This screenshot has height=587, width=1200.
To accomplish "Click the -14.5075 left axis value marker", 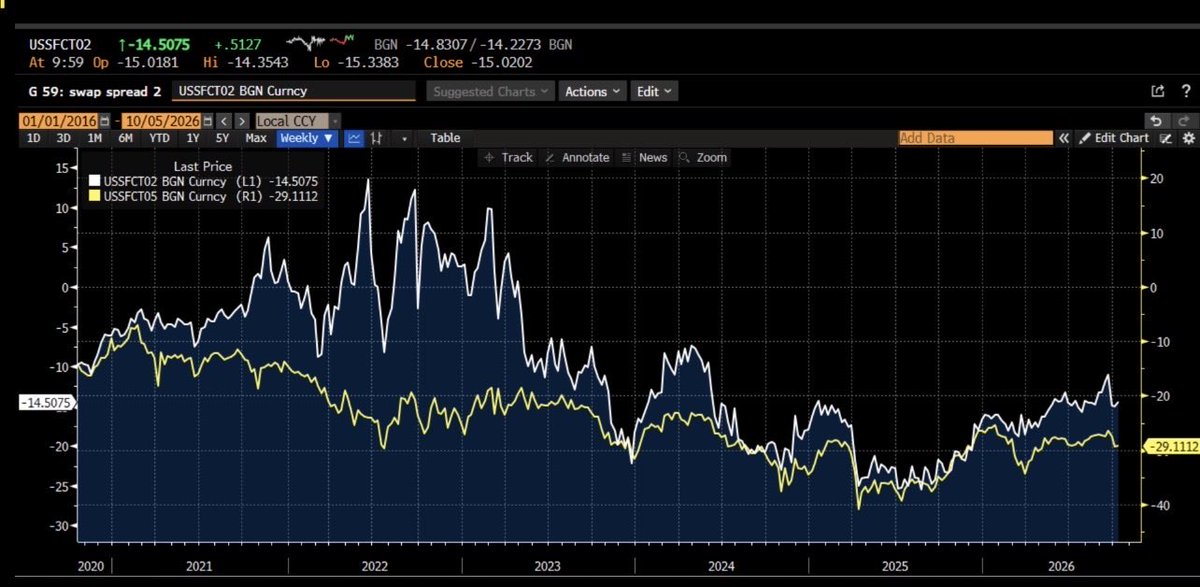I will click(x=47, y=403).
